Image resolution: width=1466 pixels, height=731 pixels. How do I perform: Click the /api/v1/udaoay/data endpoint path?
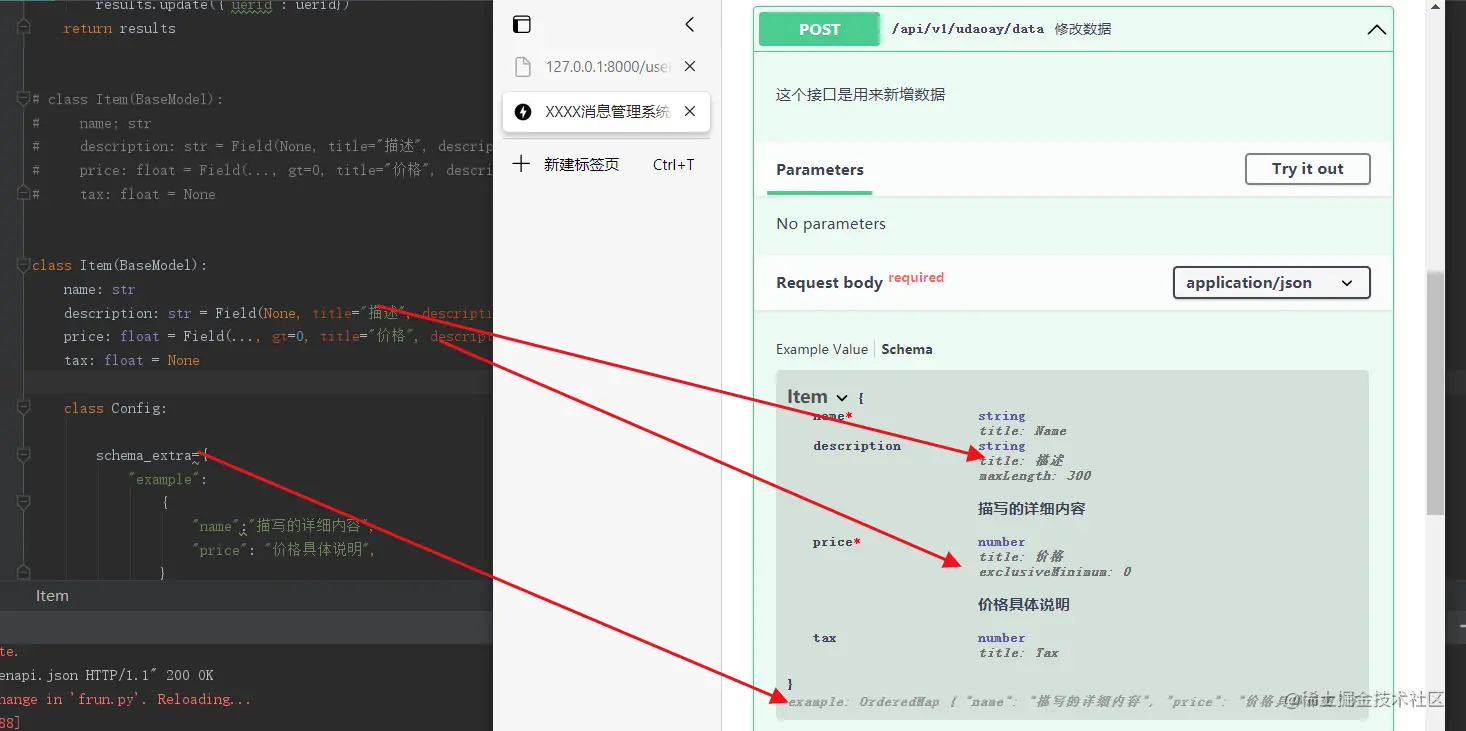[x=968, y=29]
